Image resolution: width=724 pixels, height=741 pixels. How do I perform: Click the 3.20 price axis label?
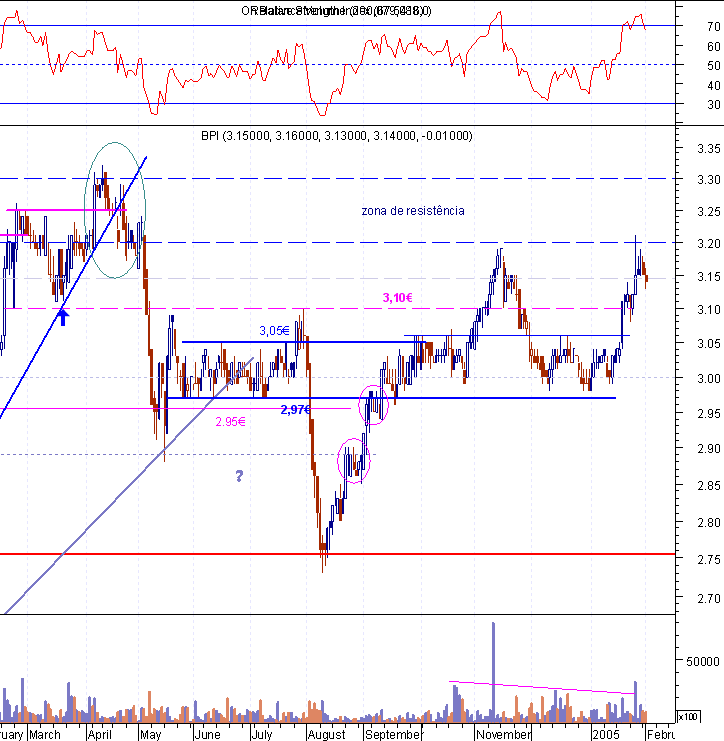click(x=708, y=244)
